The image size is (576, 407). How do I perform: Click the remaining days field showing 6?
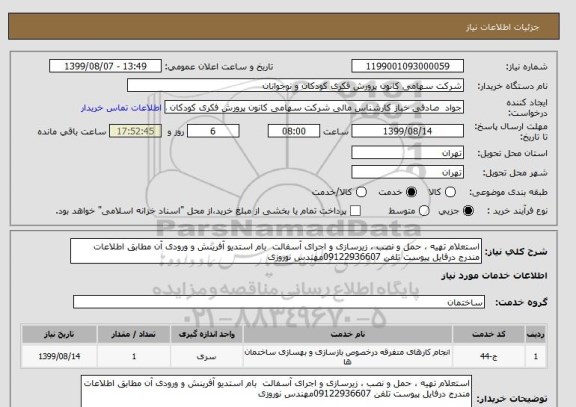coord(213,131)
